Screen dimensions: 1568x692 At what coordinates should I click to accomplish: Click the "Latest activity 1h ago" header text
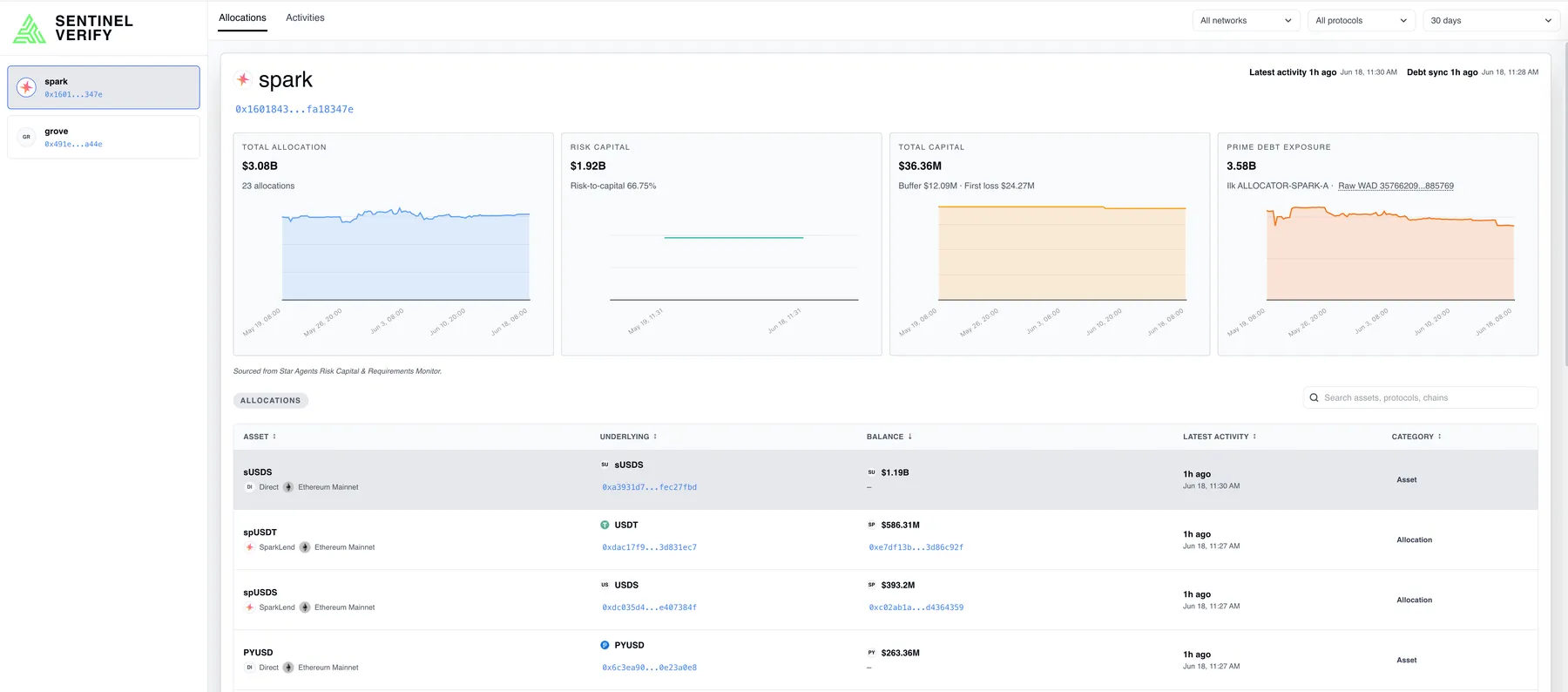[x=1293, y=72]
